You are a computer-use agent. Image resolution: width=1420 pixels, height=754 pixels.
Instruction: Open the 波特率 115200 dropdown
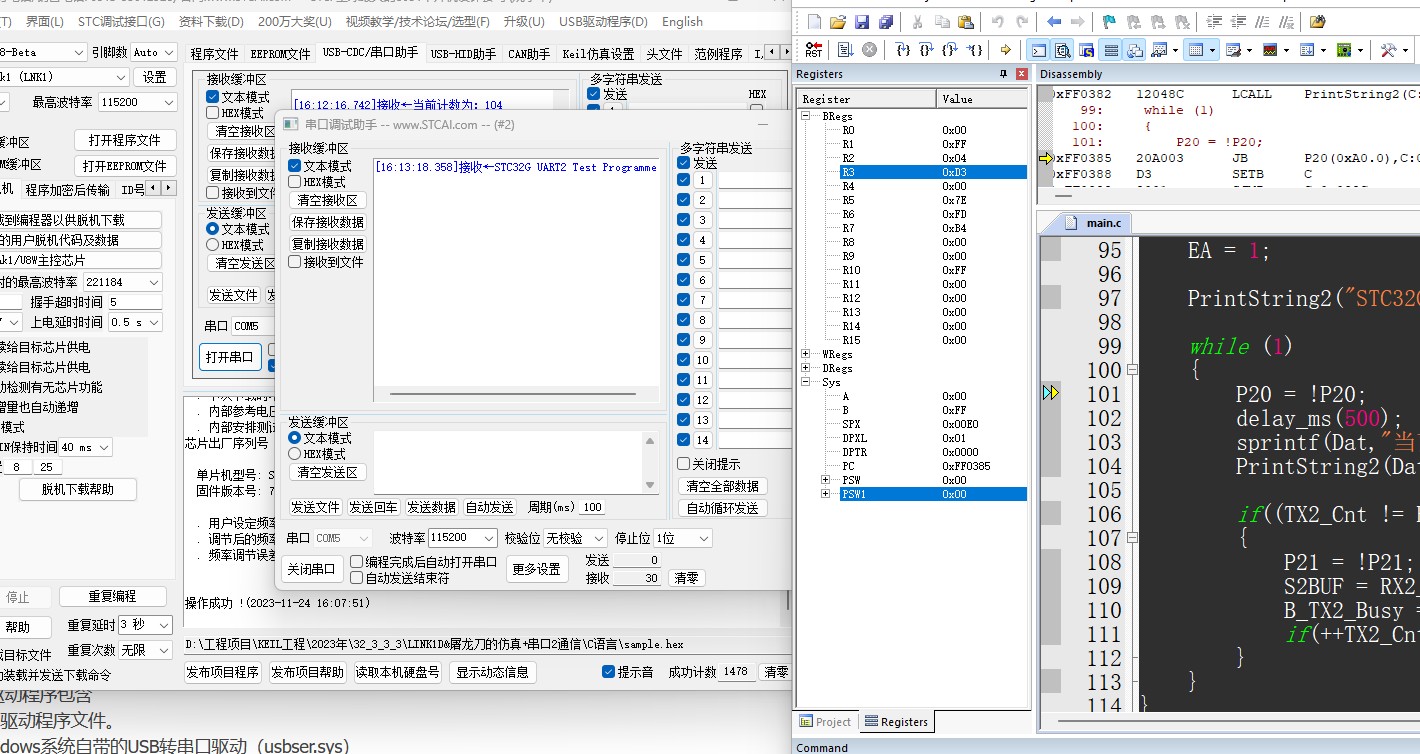462,538
